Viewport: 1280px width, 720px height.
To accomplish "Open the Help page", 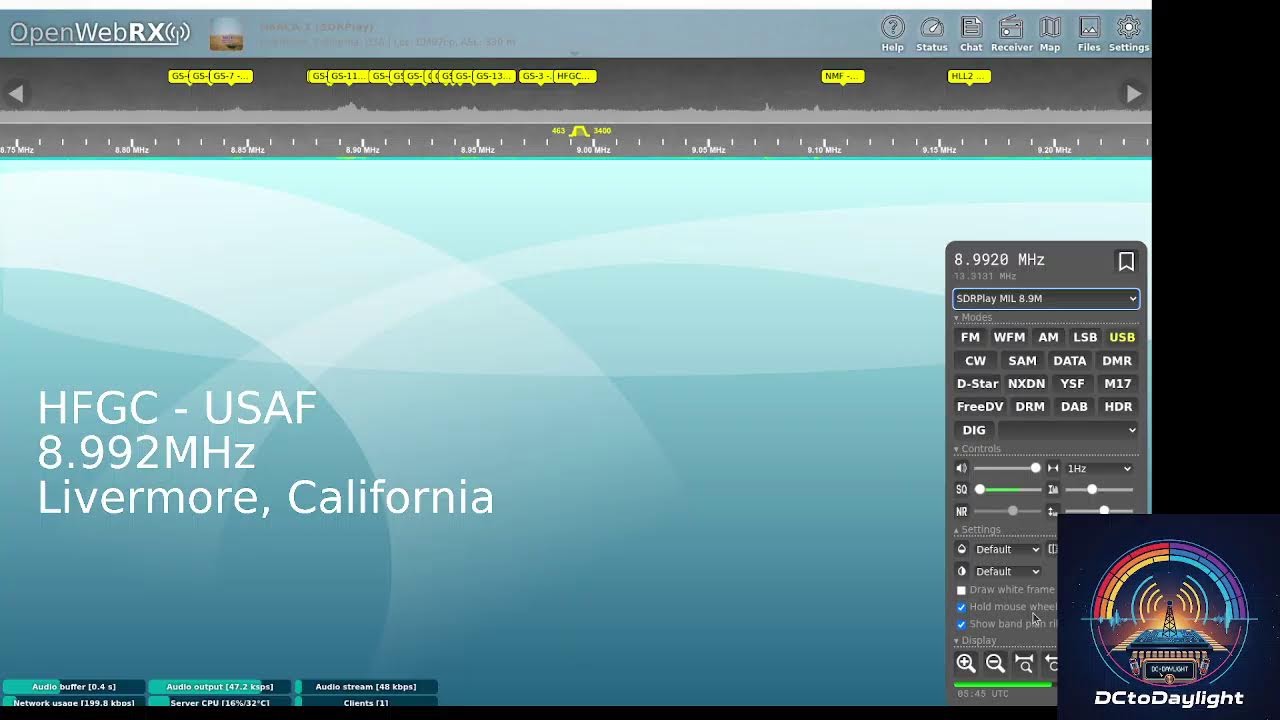I will pos(892,34).
